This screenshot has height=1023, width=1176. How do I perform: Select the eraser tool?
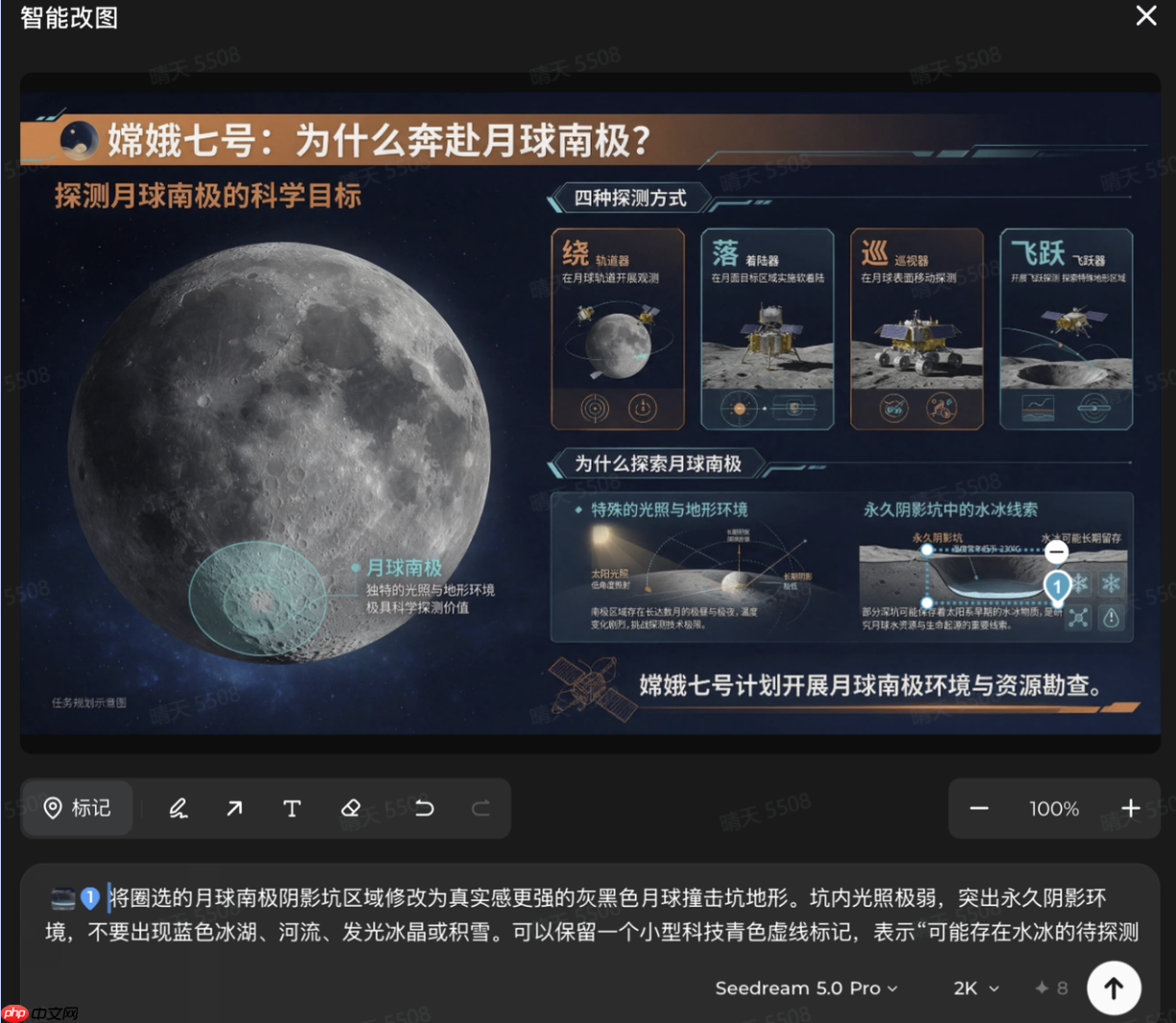[x=351, y=808]
